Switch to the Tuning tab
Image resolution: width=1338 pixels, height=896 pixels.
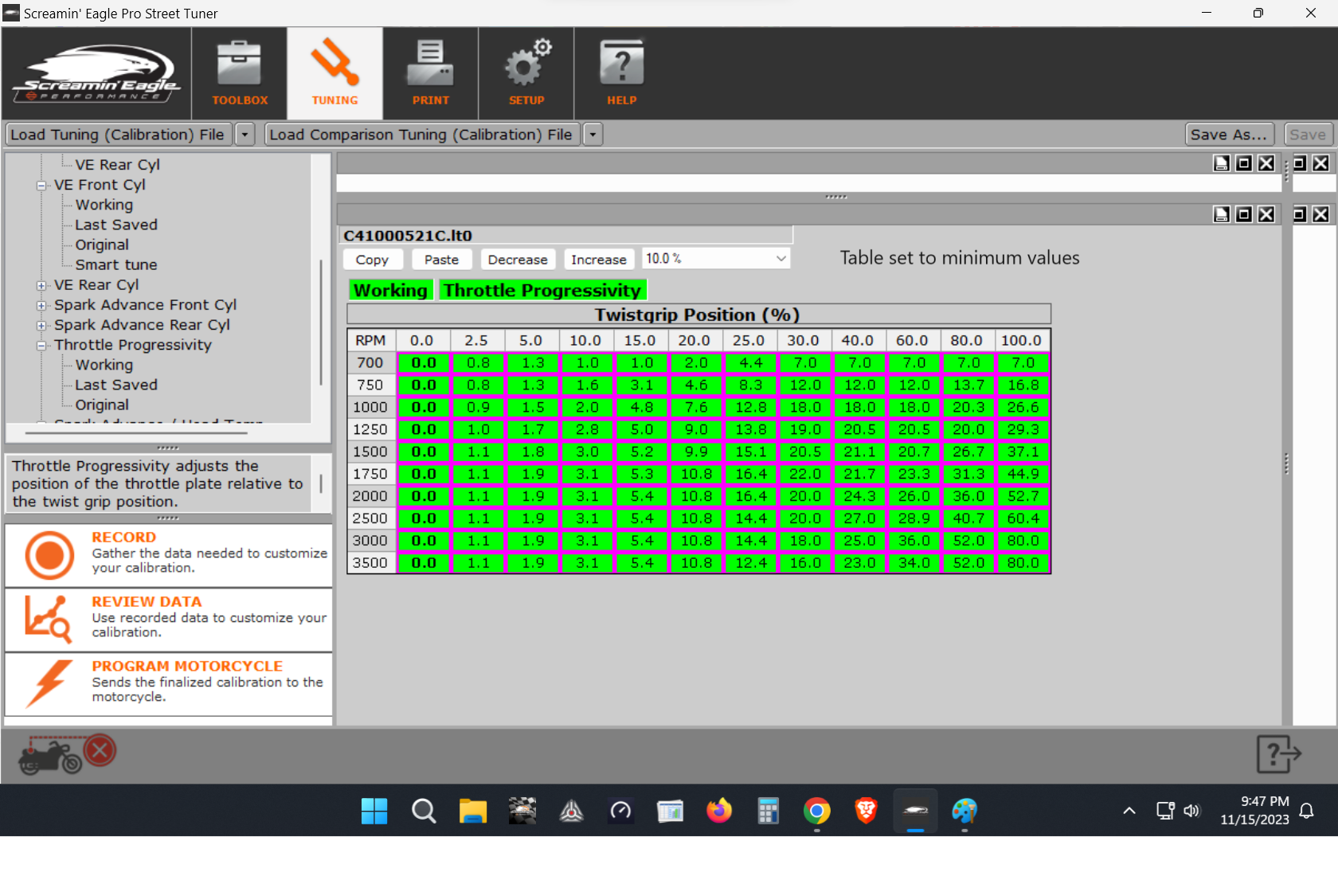pyautogui.click(x=334, y=72)
